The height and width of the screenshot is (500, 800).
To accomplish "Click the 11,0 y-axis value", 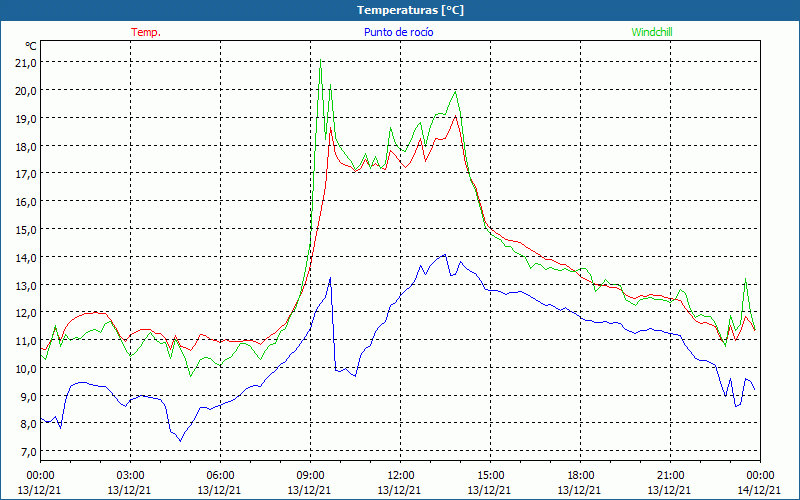I will coord(26,341).
